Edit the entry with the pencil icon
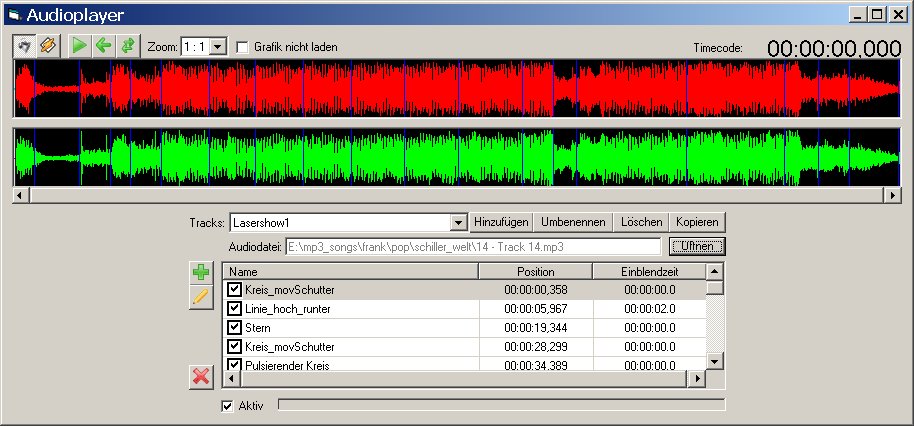The width and height of the screenshot is (914, 426). coord(201,297)
